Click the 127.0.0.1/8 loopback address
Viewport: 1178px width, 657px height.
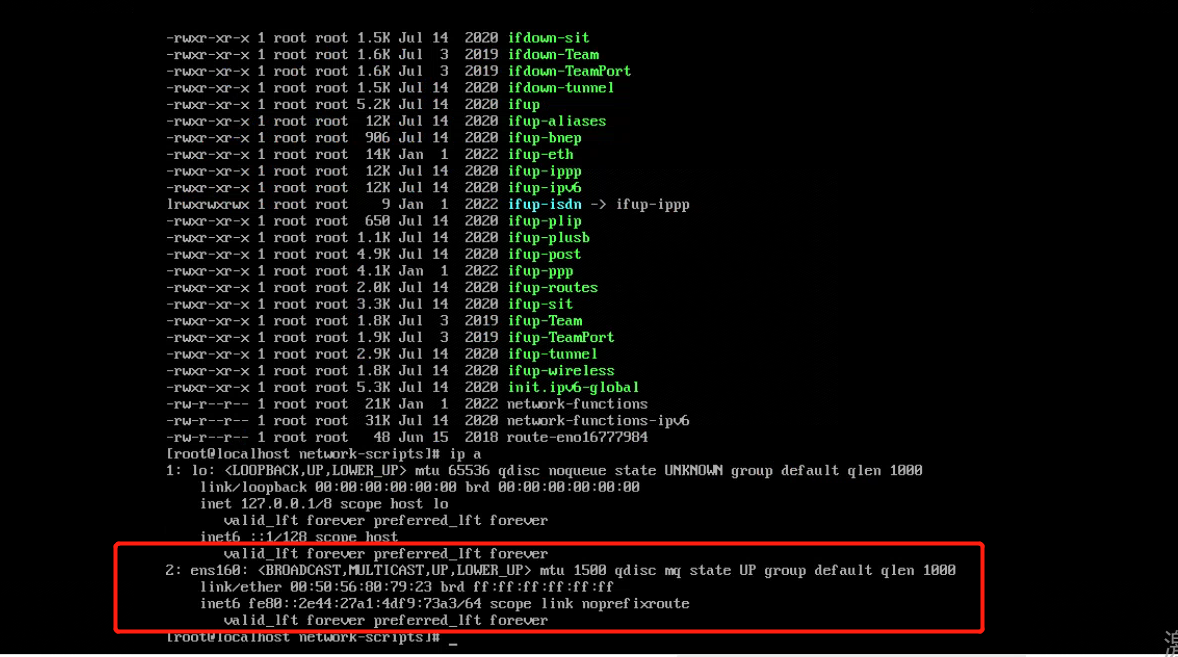pos(275,504)
